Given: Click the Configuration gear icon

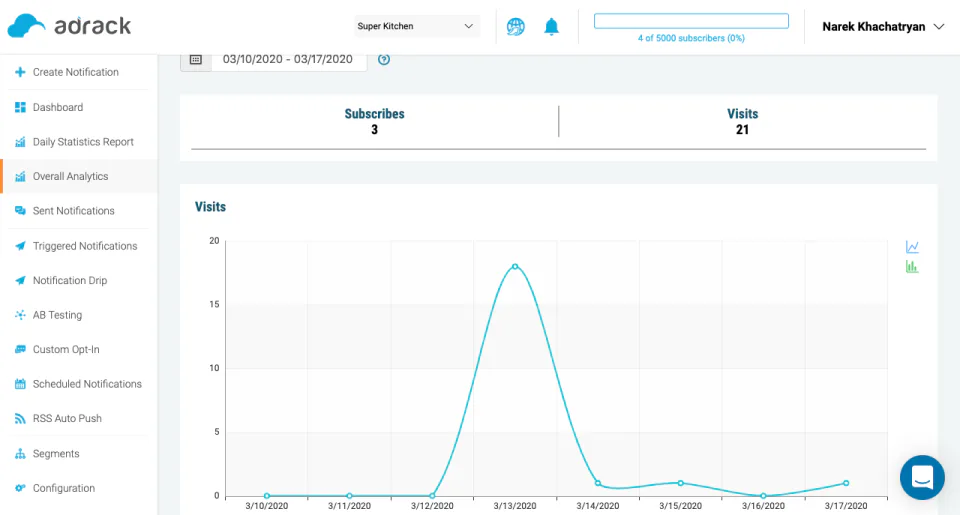Looking at the screenshot, I should tap(20, 488).
